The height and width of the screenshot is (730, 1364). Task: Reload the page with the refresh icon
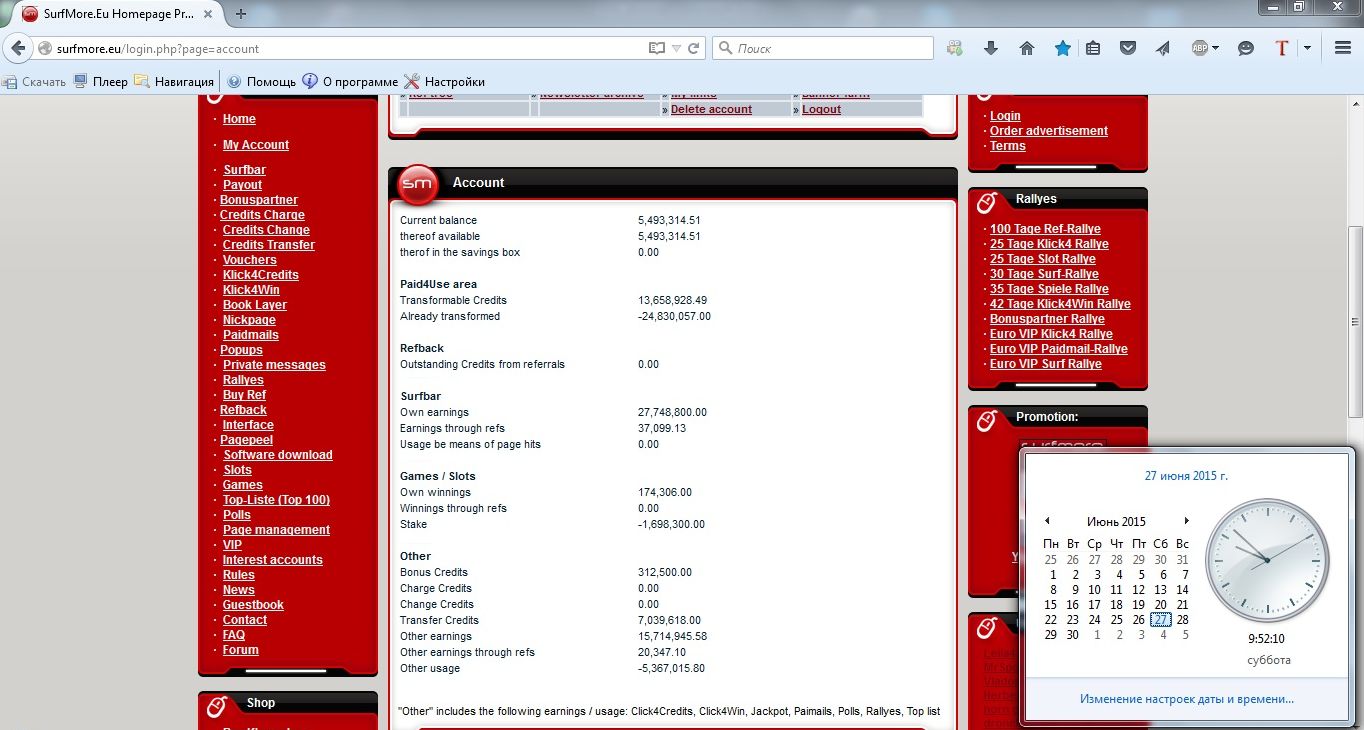click(694, 48)
